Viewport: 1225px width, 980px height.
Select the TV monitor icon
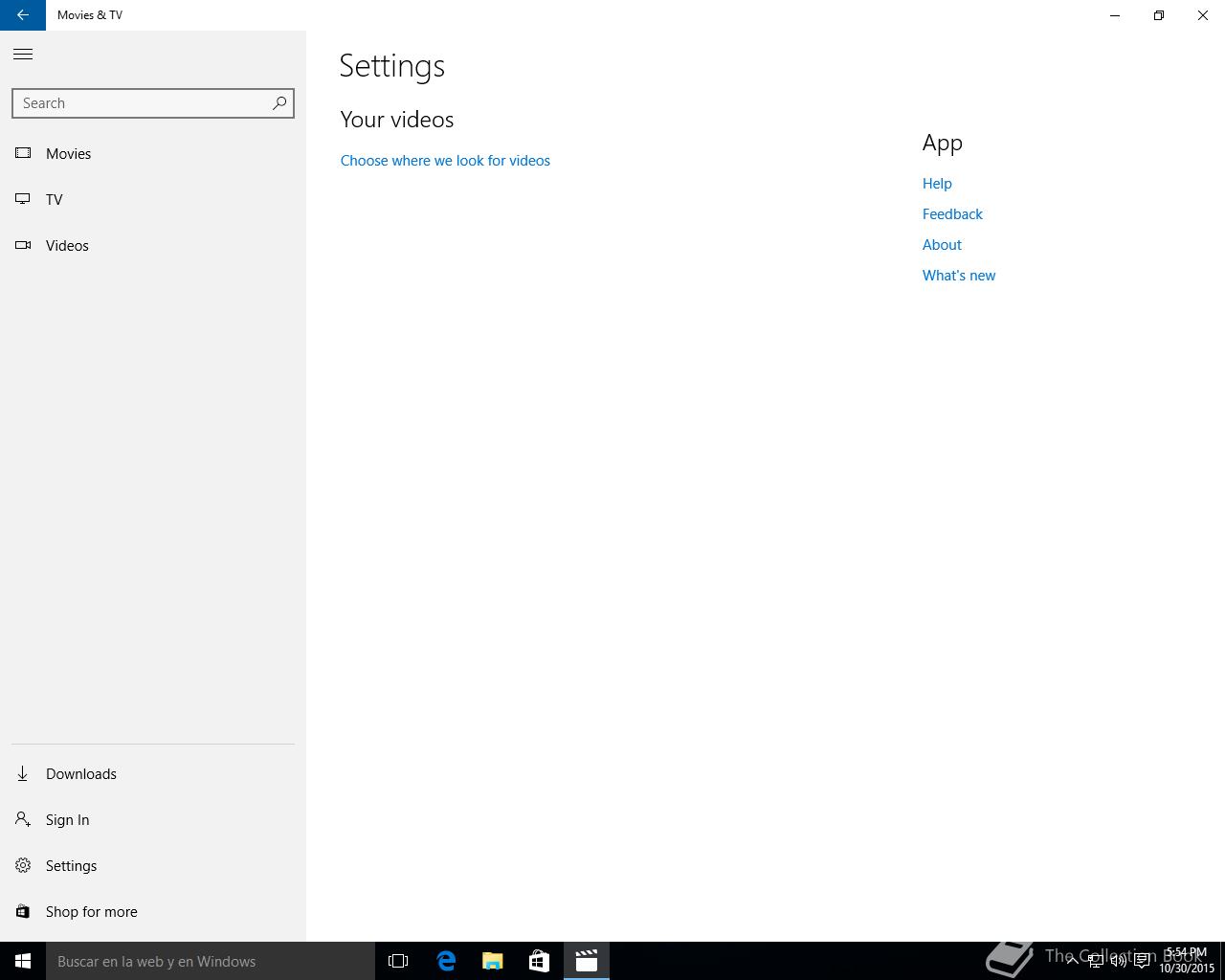(x=23, y=199)
